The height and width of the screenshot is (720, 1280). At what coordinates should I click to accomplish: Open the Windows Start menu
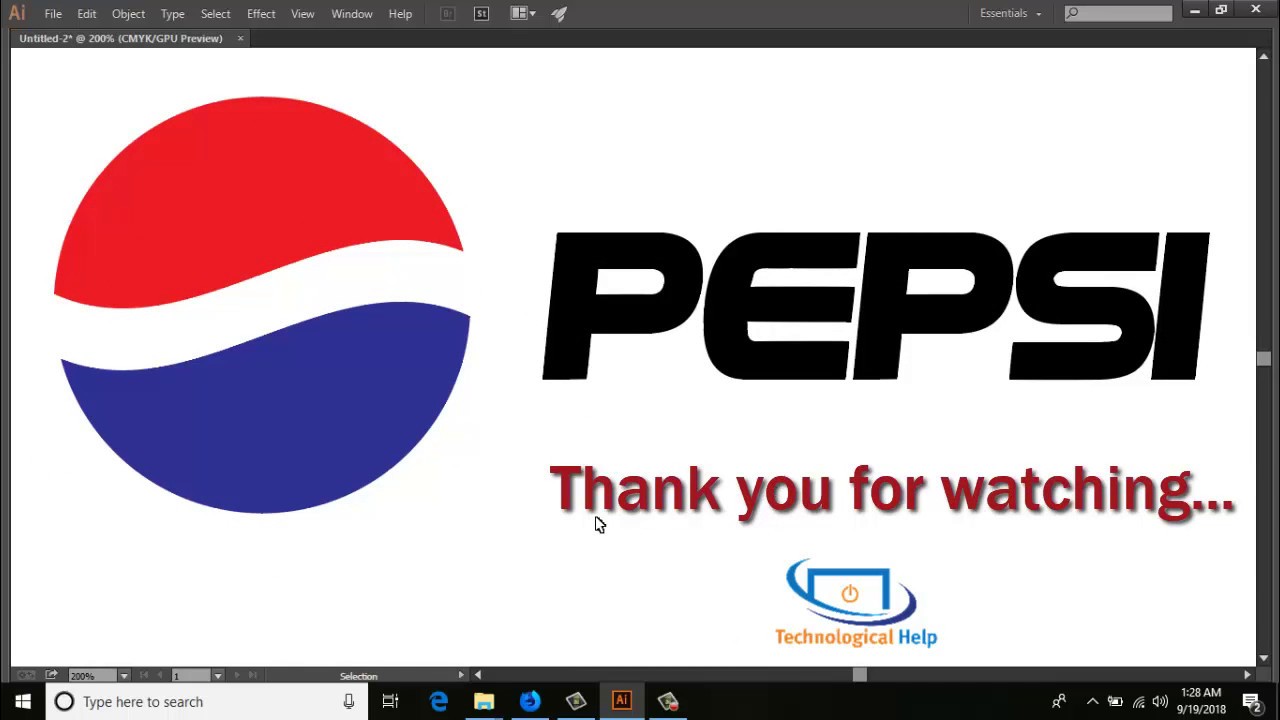[x=23, y=701]
